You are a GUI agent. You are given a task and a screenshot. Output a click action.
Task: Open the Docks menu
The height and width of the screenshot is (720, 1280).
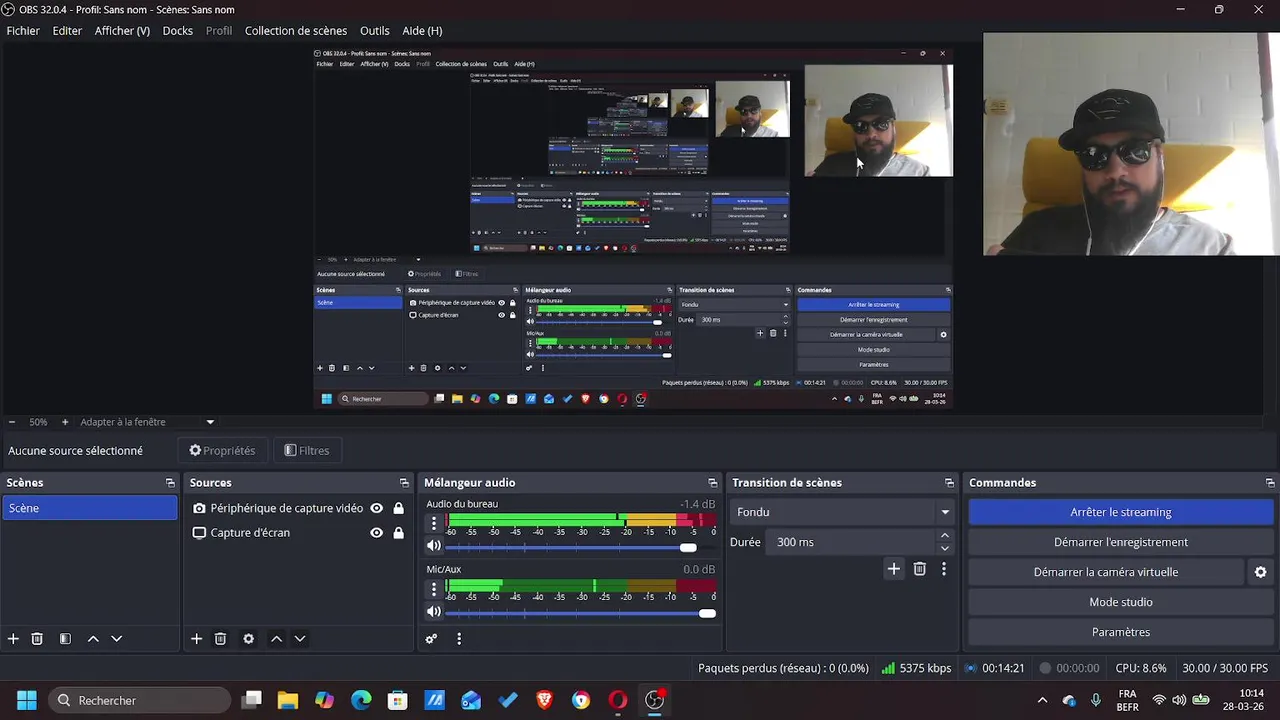[x=177, y=31]
